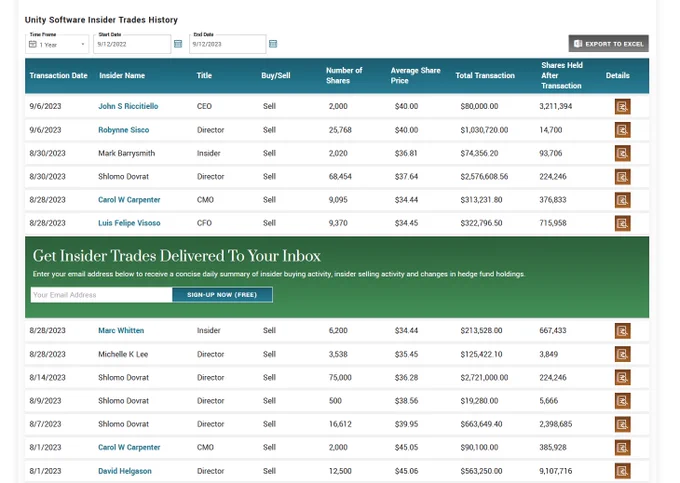Open Robynne Sisco insider profile link

pyautogui.click(x=124, y=130)
